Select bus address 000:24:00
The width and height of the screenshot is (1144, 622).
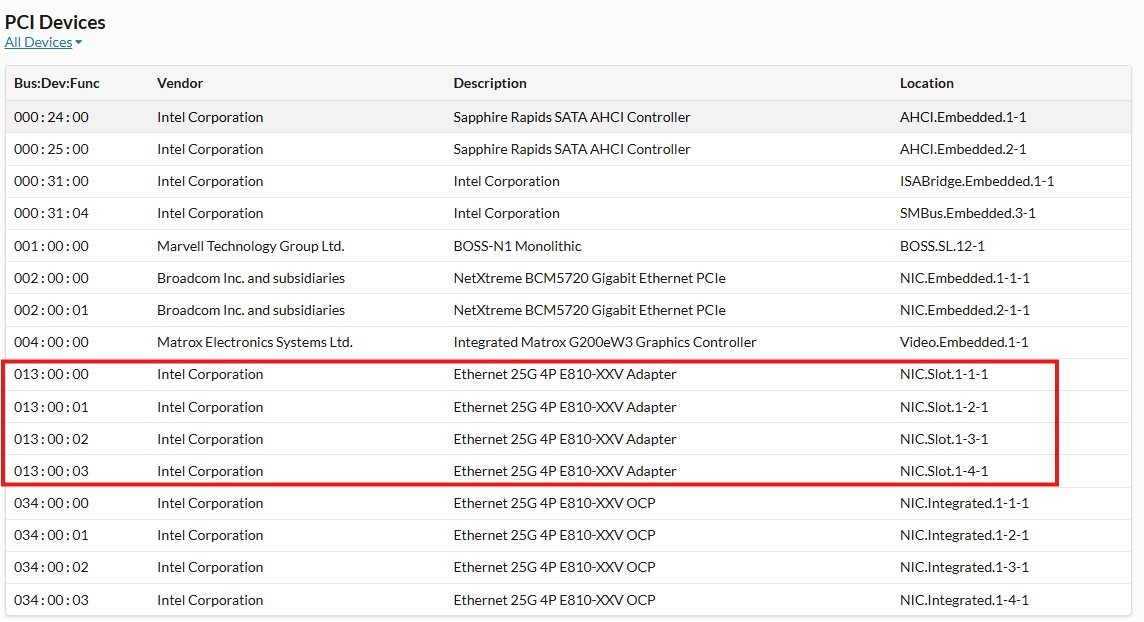(x=51, y=117)
